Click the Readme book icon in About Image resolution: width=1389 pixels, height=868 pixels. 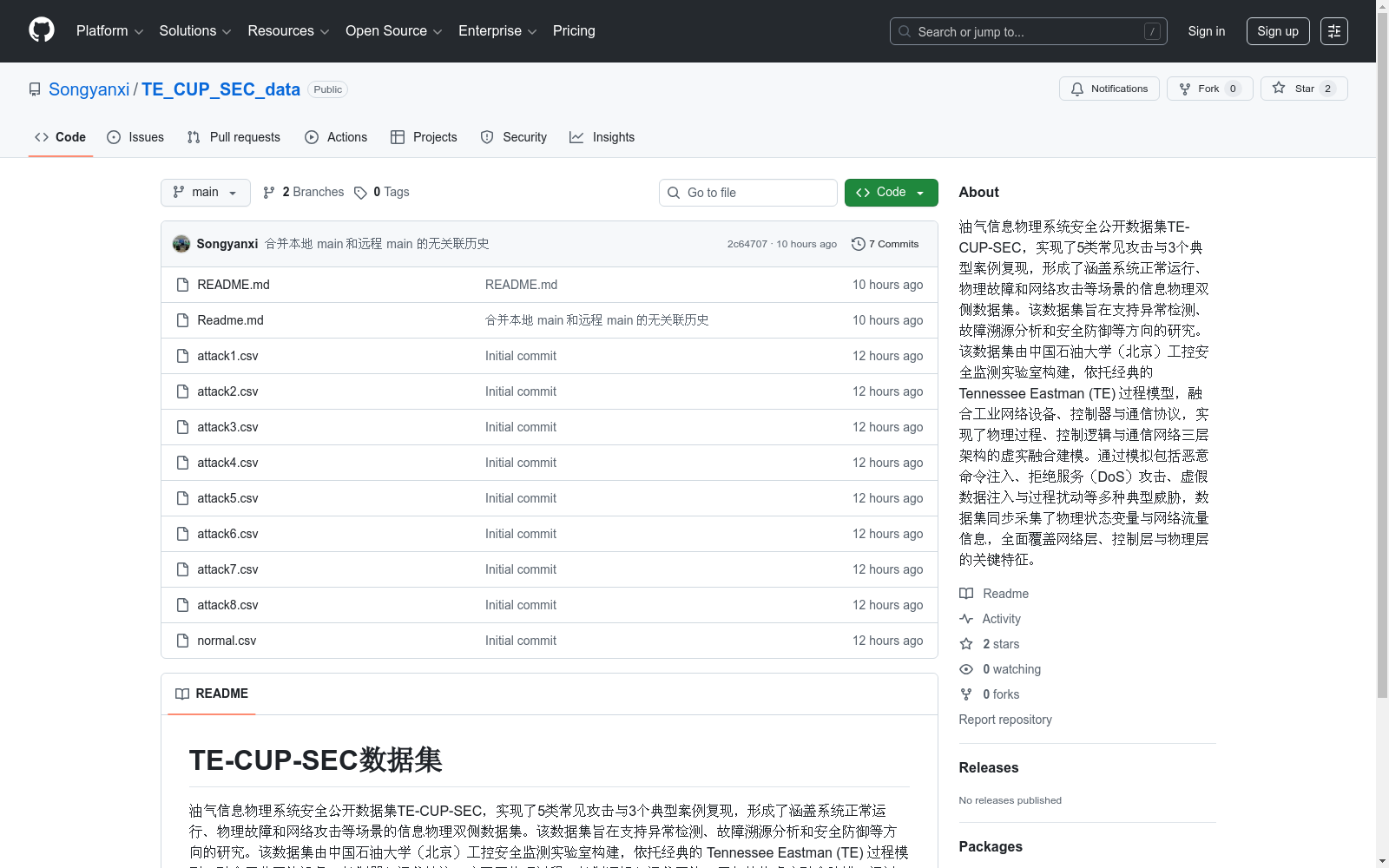(x=966, y=594)
